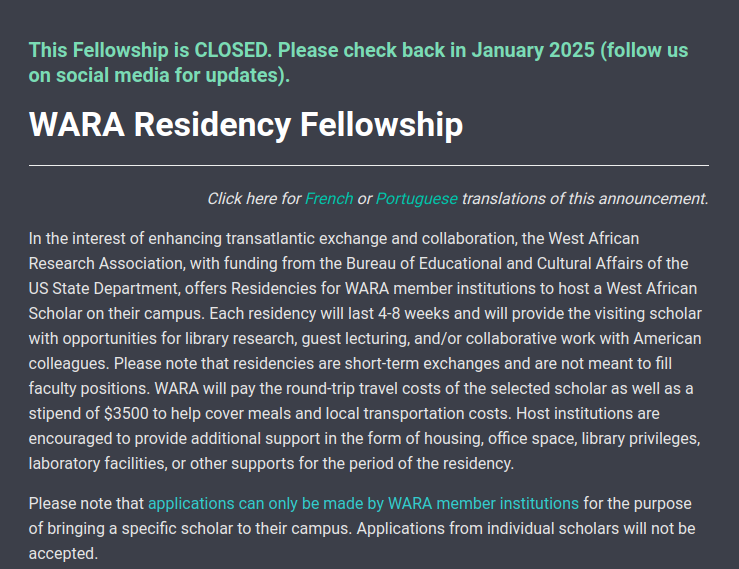Click the horizontal divider below the heading
Image resolution: width=739 pixels, height=569 pixels.
pyautogui.click(x=369, y=165)
